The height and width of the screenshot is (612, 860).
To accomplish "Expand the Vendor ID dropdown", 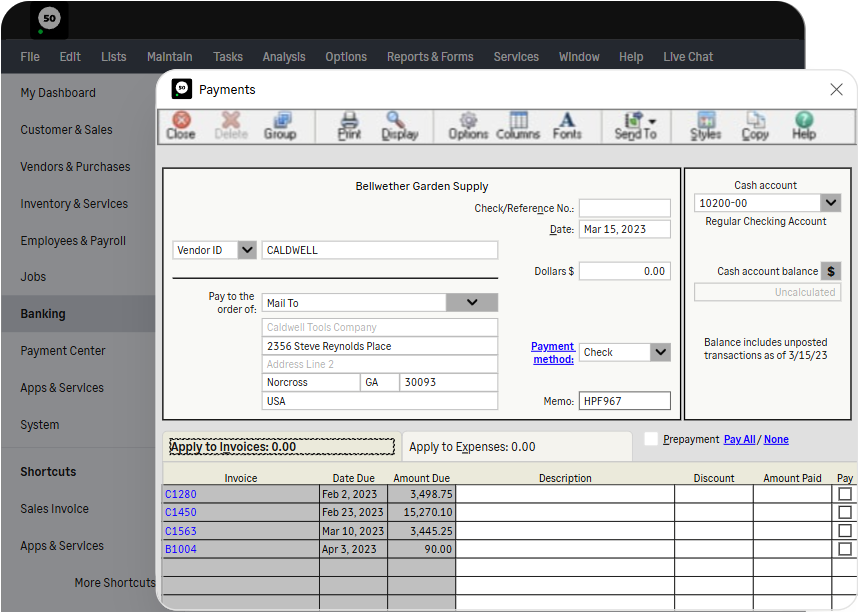I will coord(247,250).
